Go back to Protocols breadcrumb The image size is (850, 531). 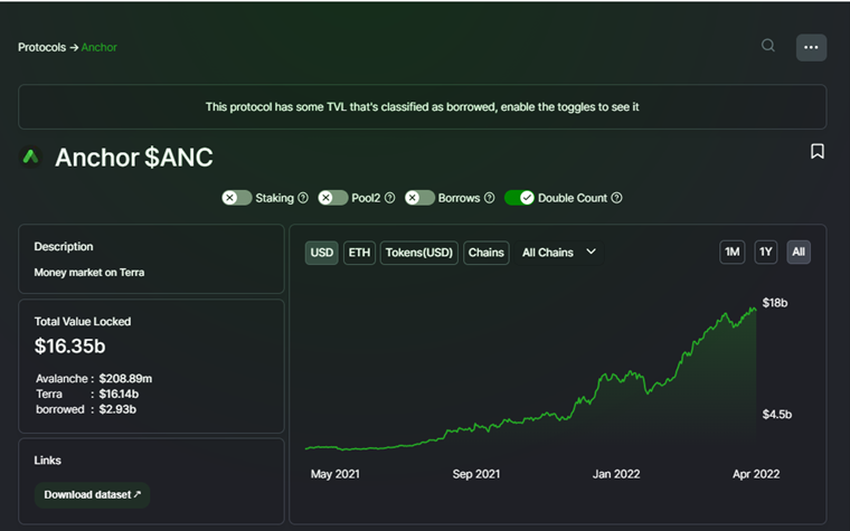pos(42,47)
